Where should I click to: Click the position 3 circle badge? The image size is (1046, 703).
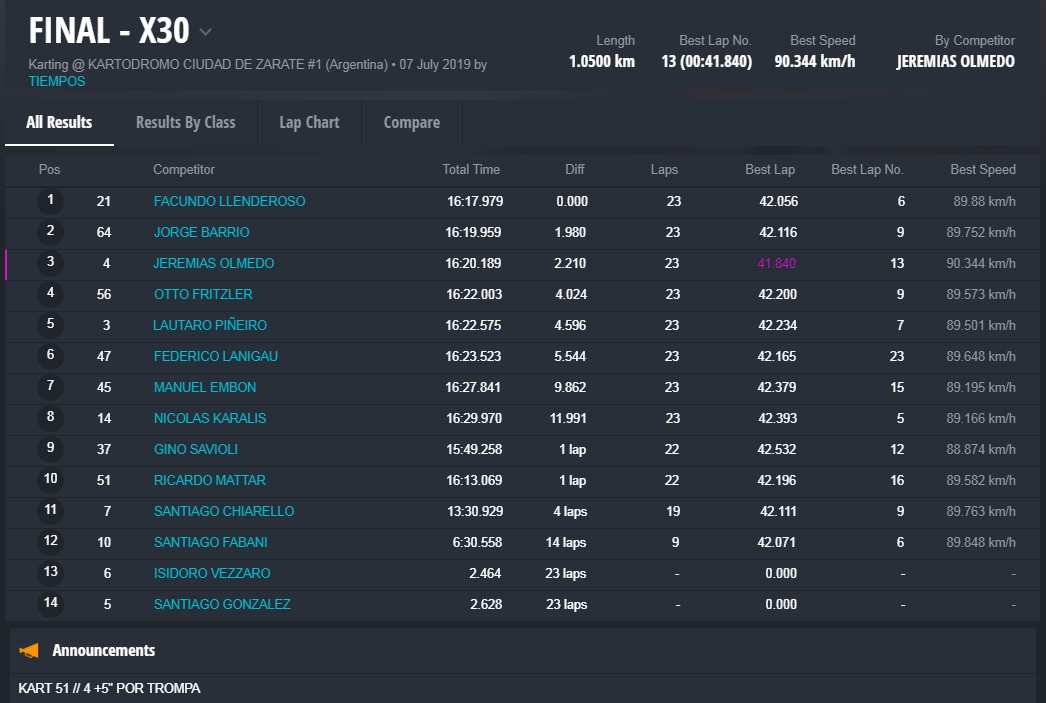[x=50, y=263]
